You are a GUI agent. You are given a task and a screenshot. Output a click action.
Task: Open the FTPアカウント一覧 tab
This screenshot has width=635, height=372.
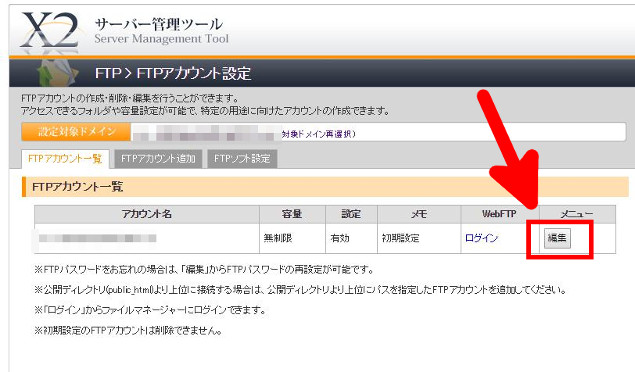pyautogui.click(x=65, y=159)
